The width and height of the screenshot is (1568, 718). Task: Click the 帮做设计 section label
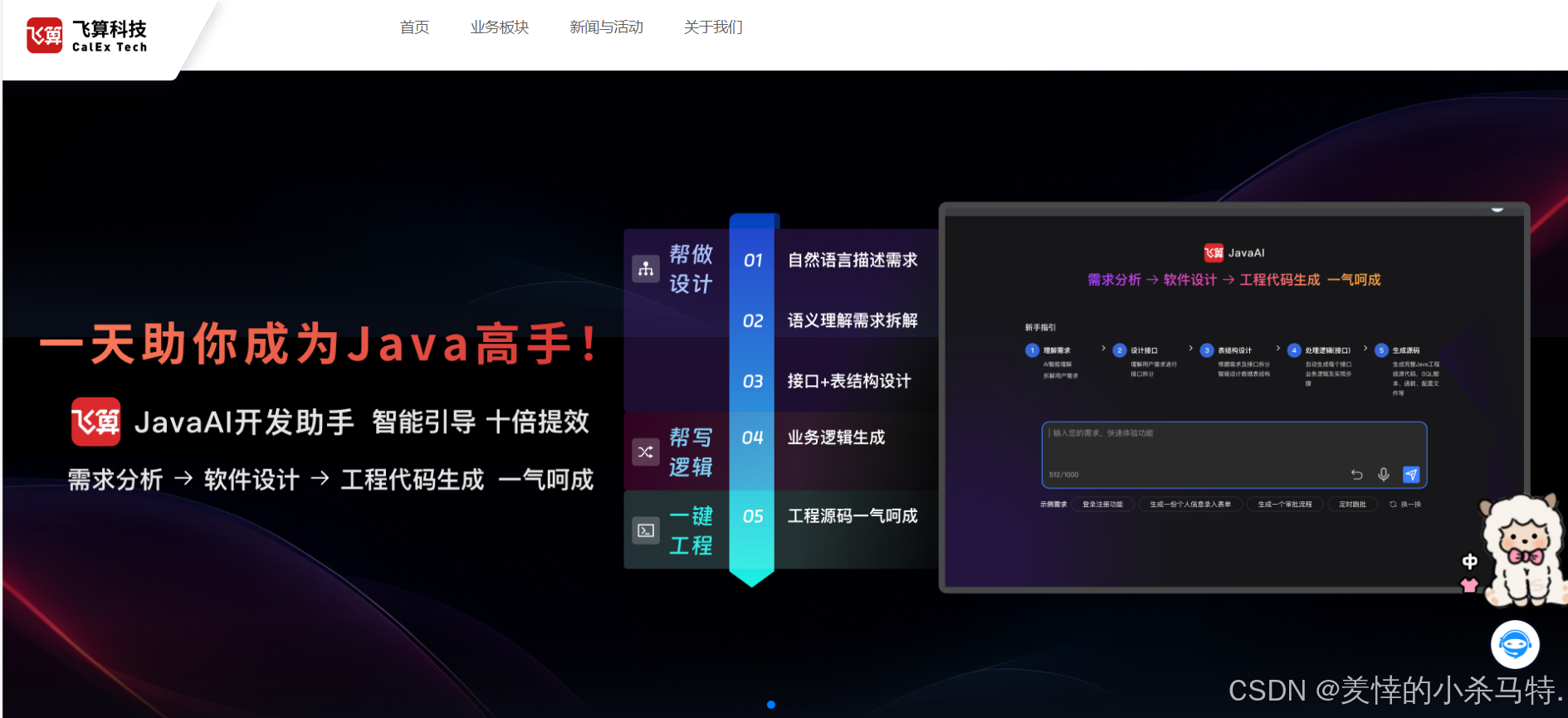[x=691, y=269]
